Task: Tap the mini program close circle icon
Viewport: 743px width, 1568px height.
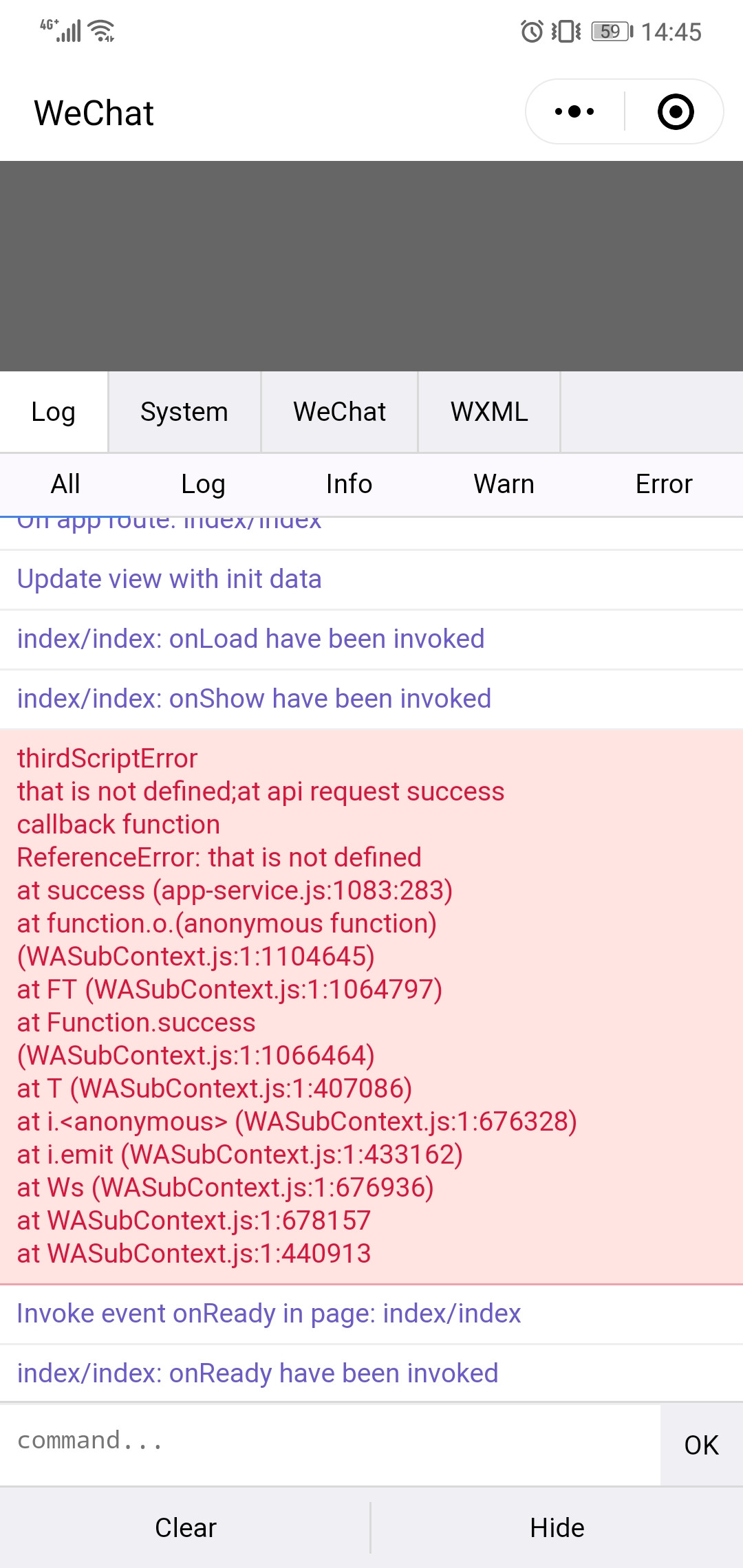Action: [x=675, y=111]
